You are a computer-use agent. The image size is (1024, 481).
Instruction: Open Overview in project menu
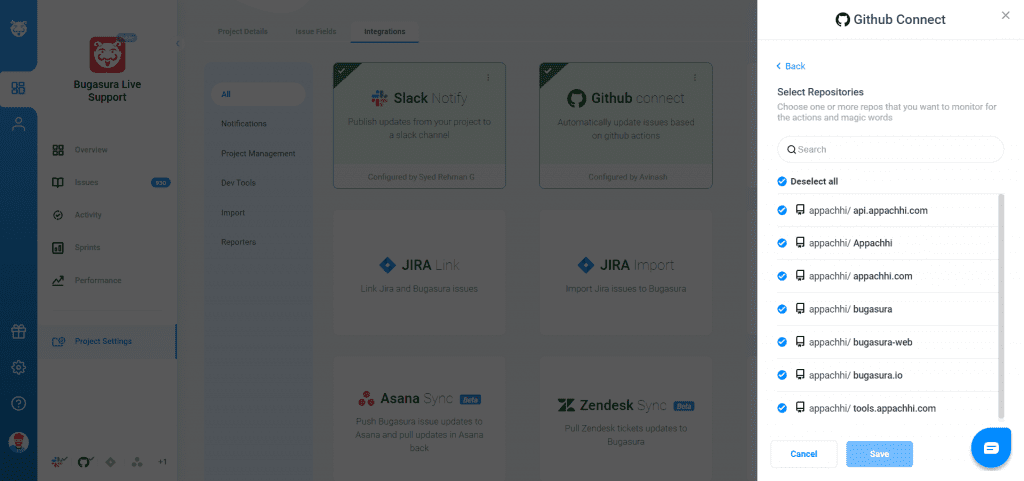click(91, 150)
